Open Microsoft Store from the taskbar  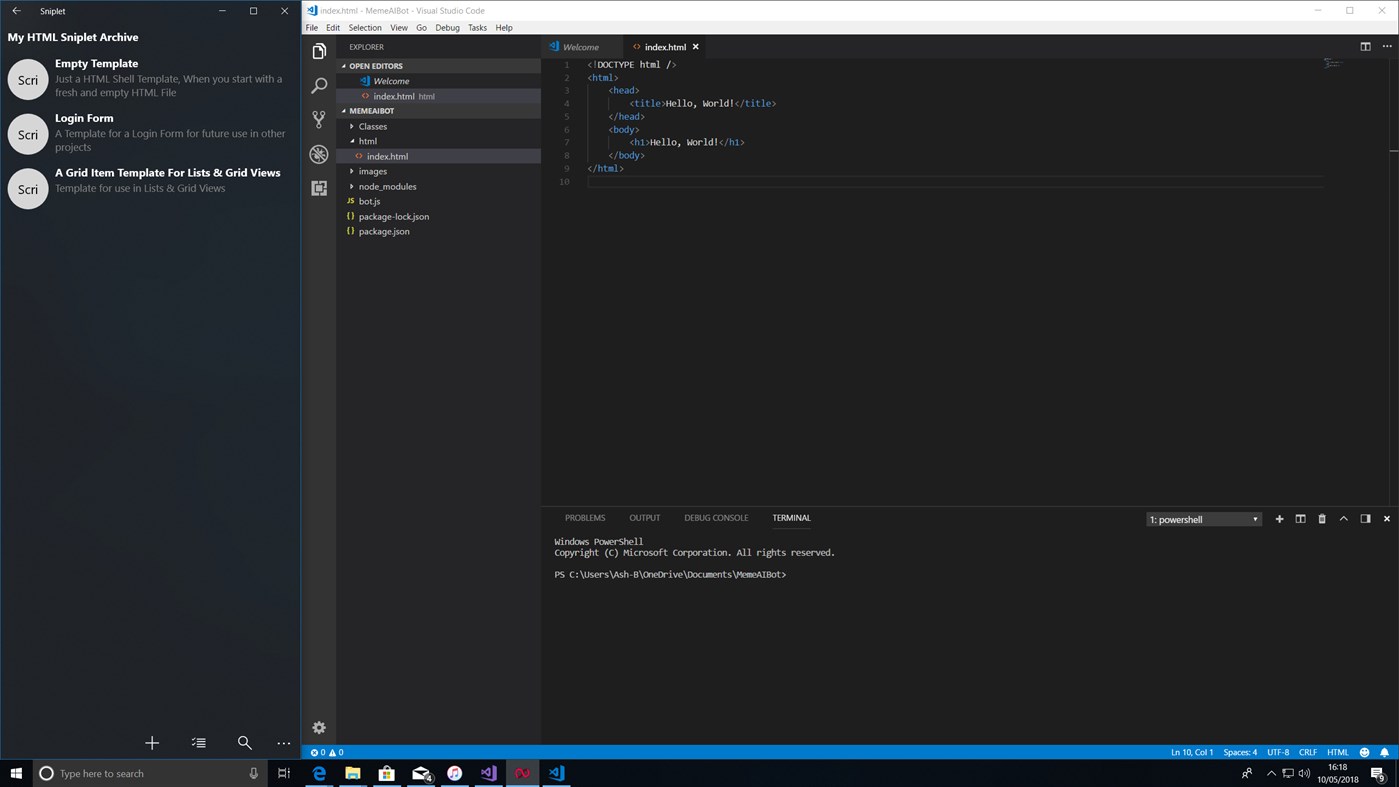coord(387,773)
